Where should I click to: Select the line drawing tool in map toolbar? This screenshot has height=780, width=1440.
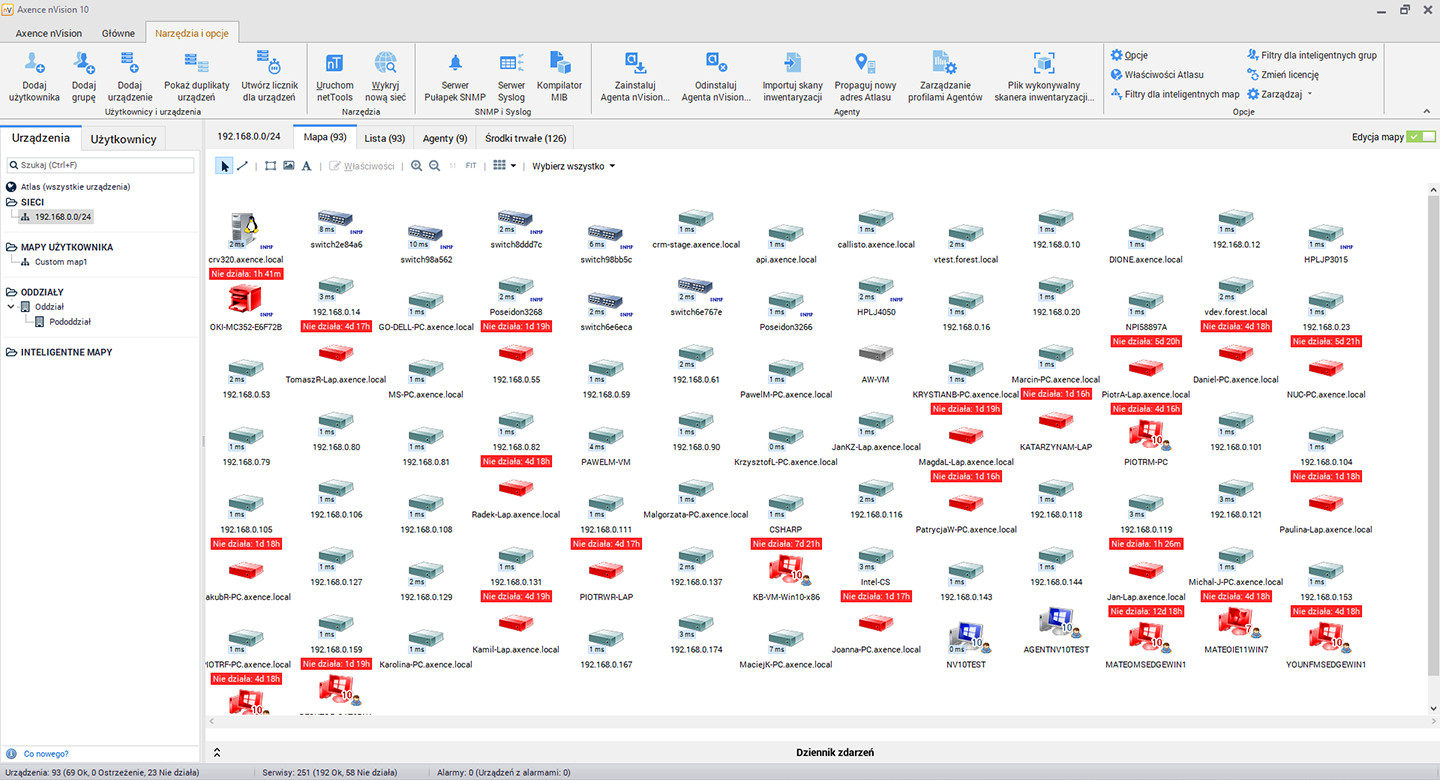(x=242, y=166)
